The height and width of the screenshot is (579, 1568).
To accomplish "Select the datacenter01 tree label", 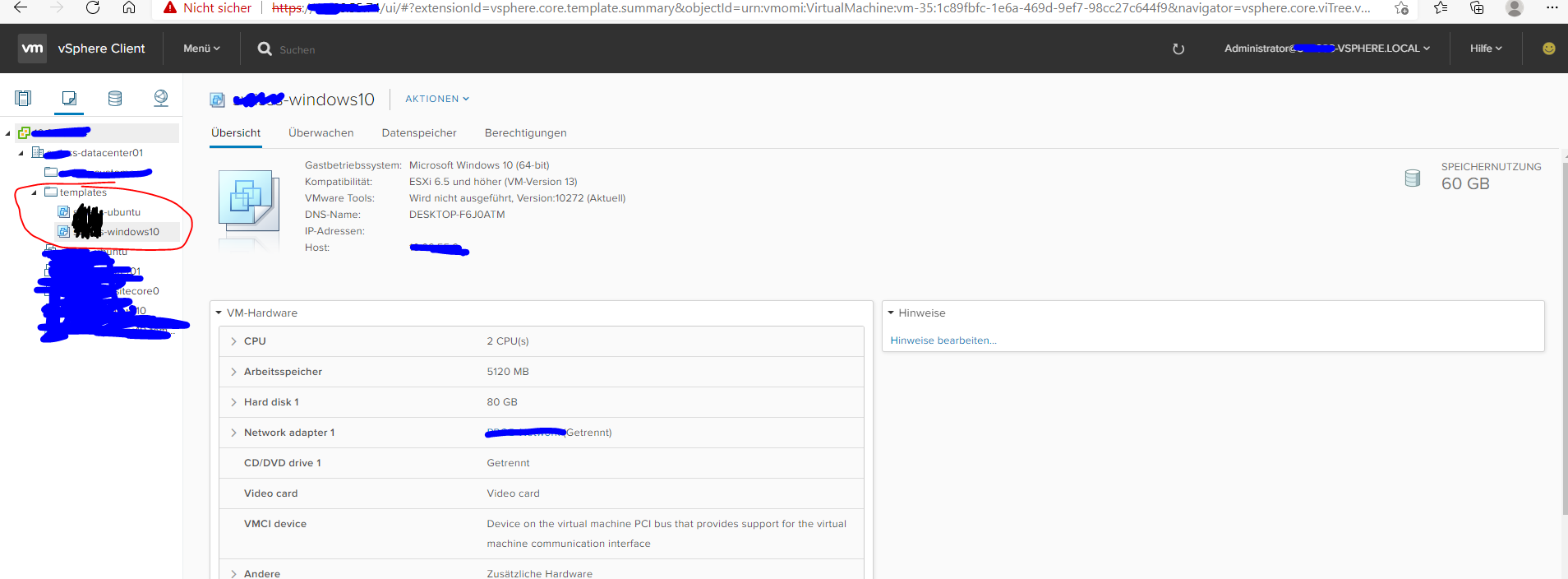I will pyautogui.click(x=95, y=152).
